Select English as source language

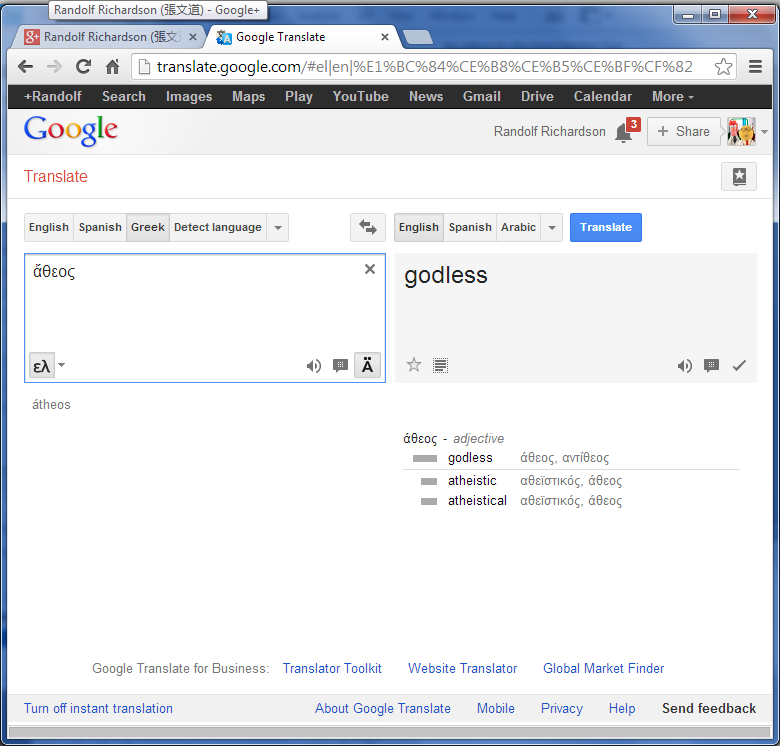[x=49, y=227]
